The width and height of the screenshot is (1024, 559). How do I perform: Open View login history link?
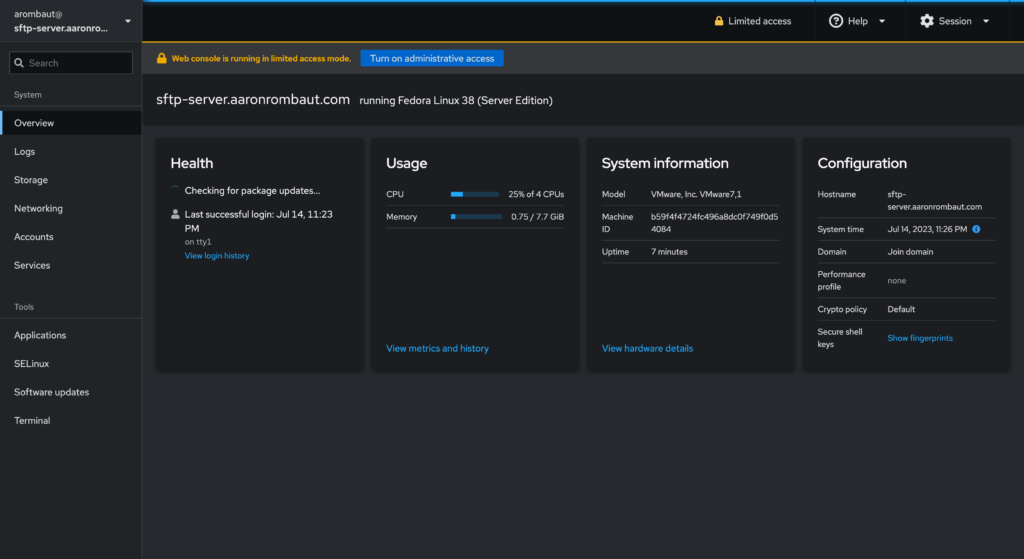[x=217, y=256]
